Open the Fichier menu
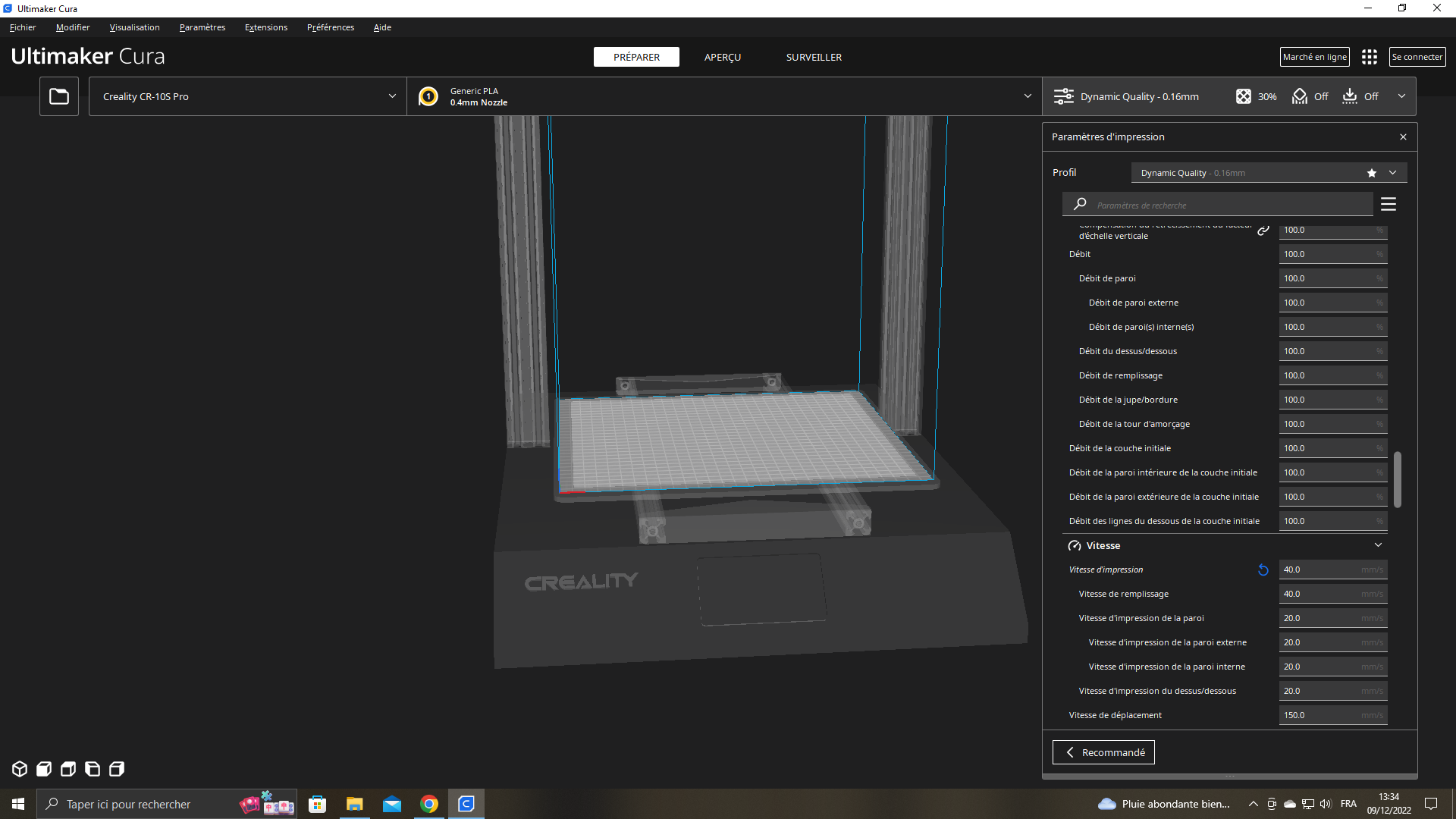The height and width of the screenshot is (819, 1456). [23, 27]
